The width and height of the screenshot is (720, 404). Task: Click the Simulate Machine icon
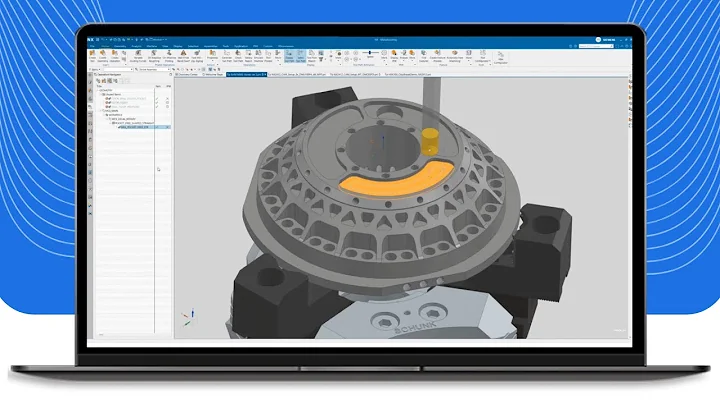click(x=259, y=56)
